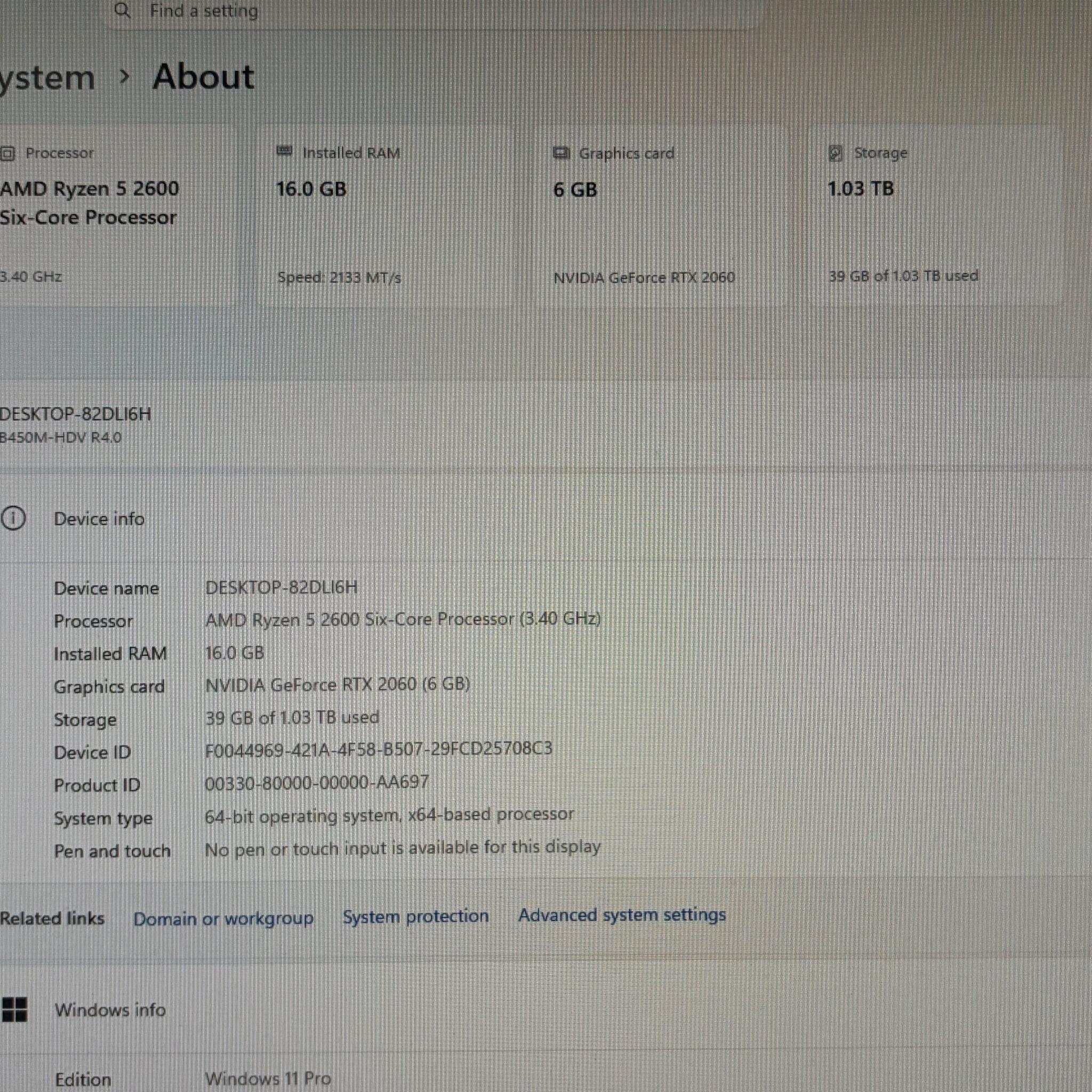Screen dimensions: 1092x1092
Task: Open Advanced system settings link
Action: point(622,915)
